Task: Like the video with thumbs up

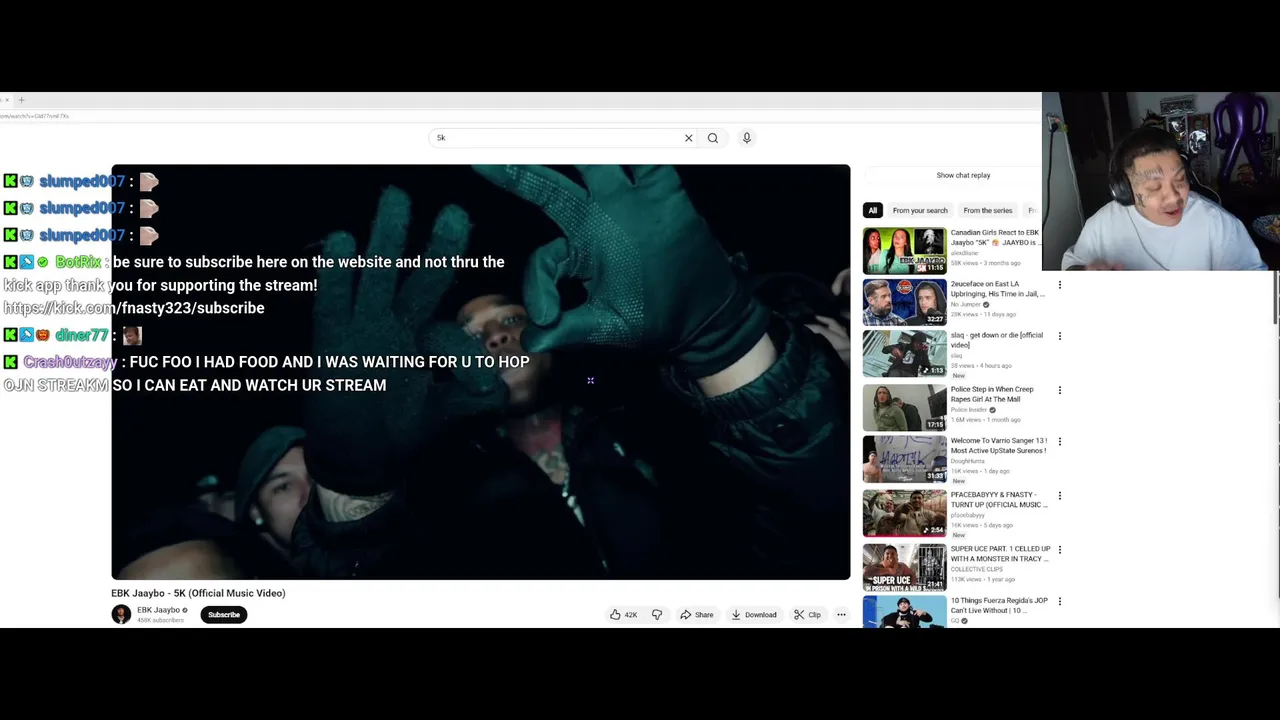Action: 624,615
